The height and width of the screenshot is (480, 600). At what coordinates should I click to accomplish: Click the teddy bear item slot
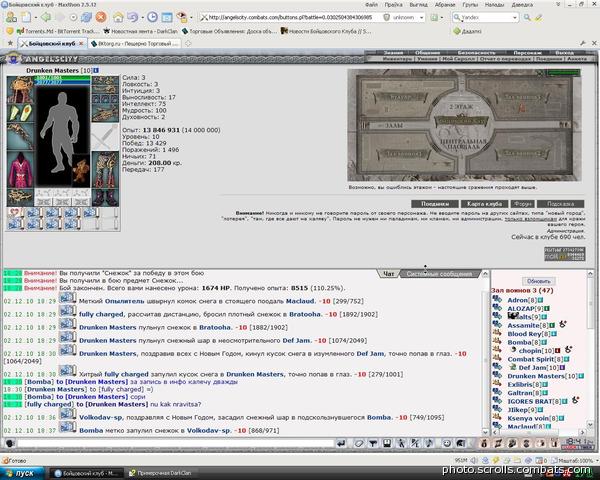click(x=81, y=170)
